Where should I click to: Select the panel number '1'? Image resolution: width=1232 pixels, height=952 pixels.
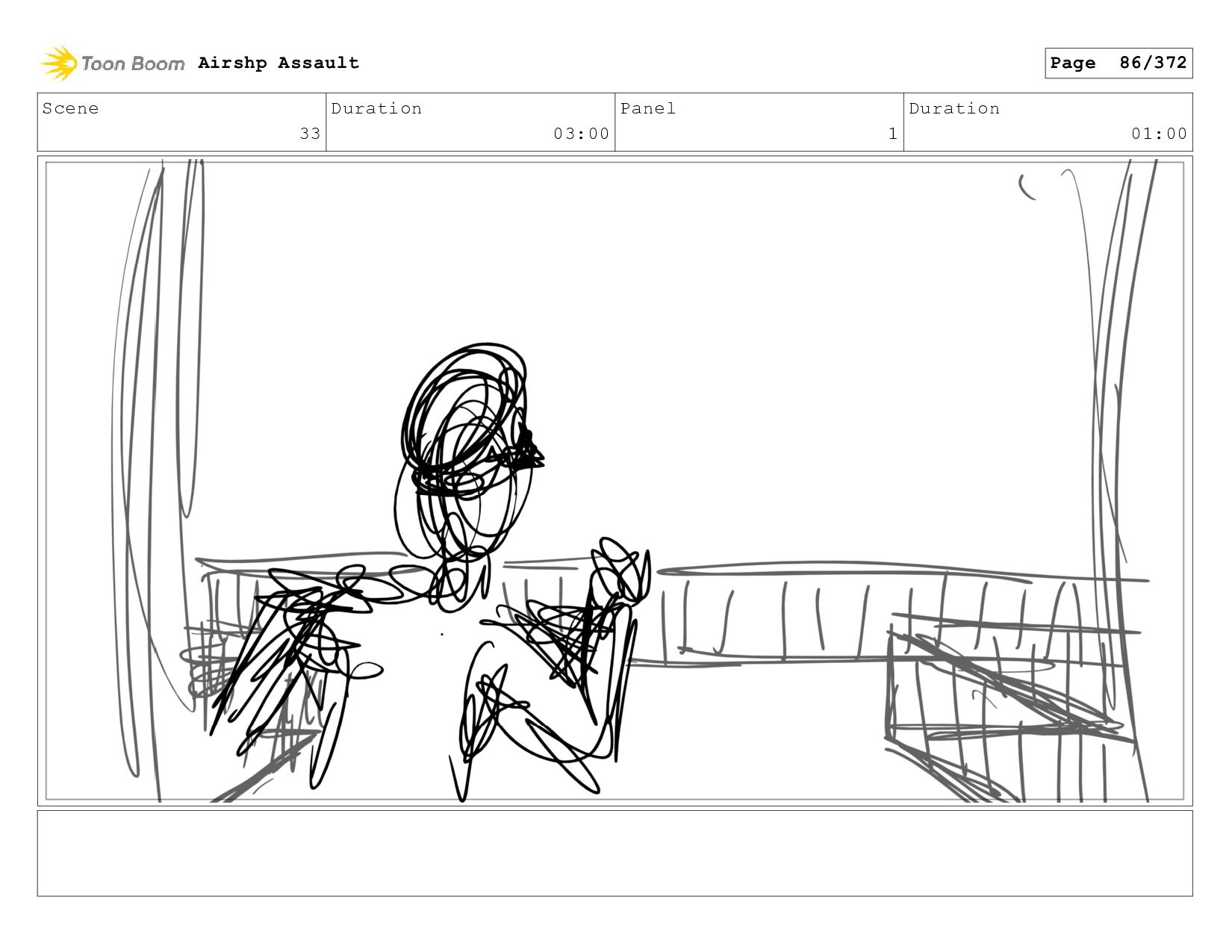pos(892,134)
